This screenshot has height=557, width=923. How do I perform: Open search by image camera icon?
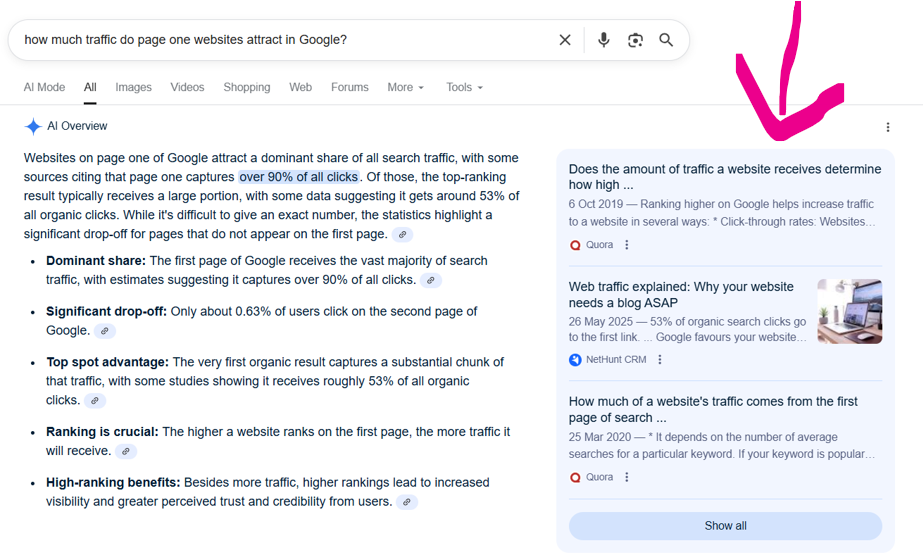point(635,40)
